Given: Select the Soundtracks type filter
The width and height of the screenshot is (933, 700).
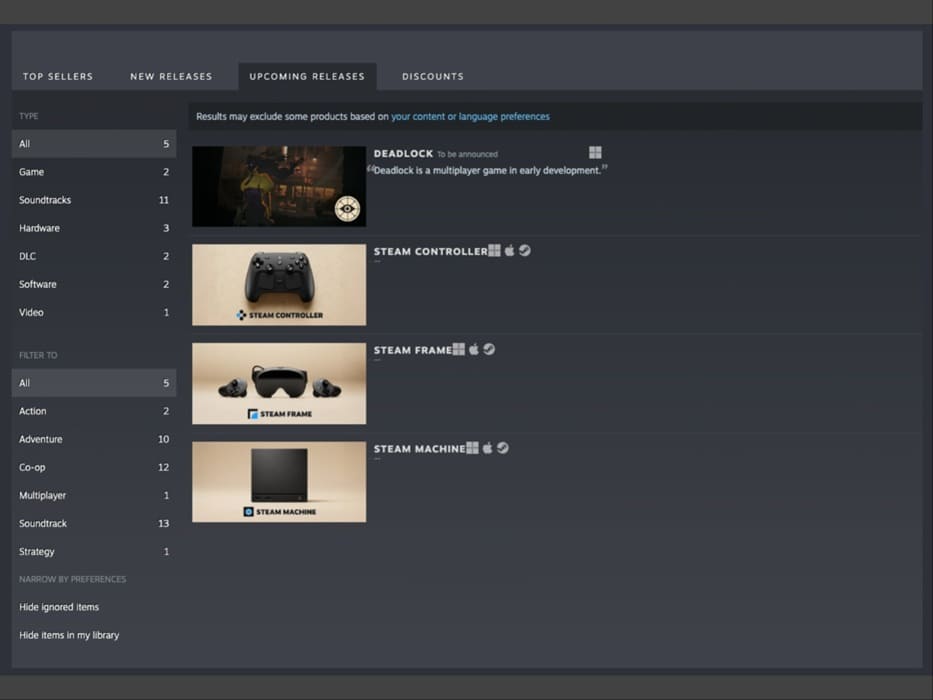Looking at the screenshot, I should (x=45, y=200).
